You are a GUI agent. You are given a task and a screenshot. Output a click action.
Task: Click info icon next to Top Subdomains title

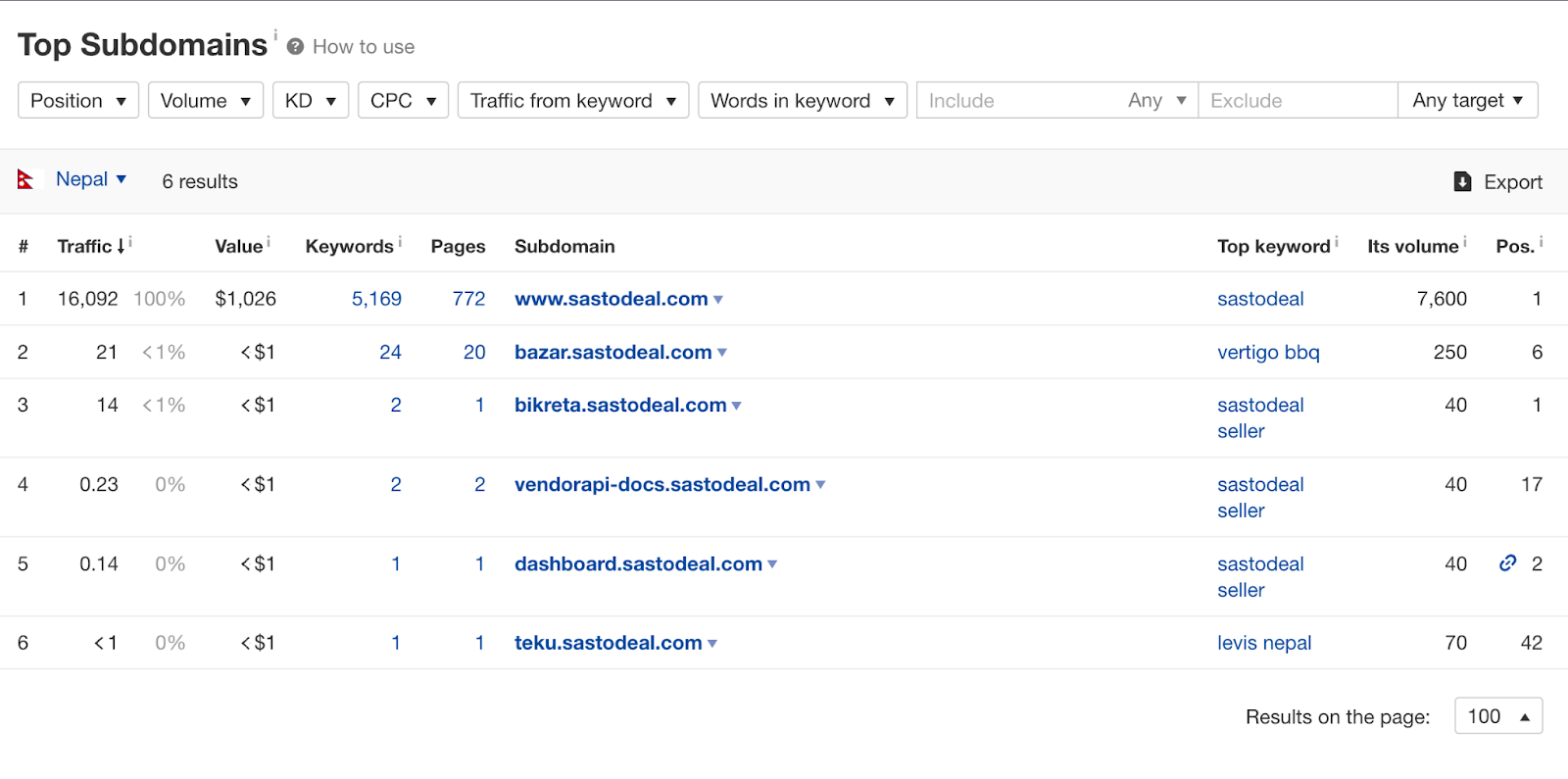[x=275, y=34]
